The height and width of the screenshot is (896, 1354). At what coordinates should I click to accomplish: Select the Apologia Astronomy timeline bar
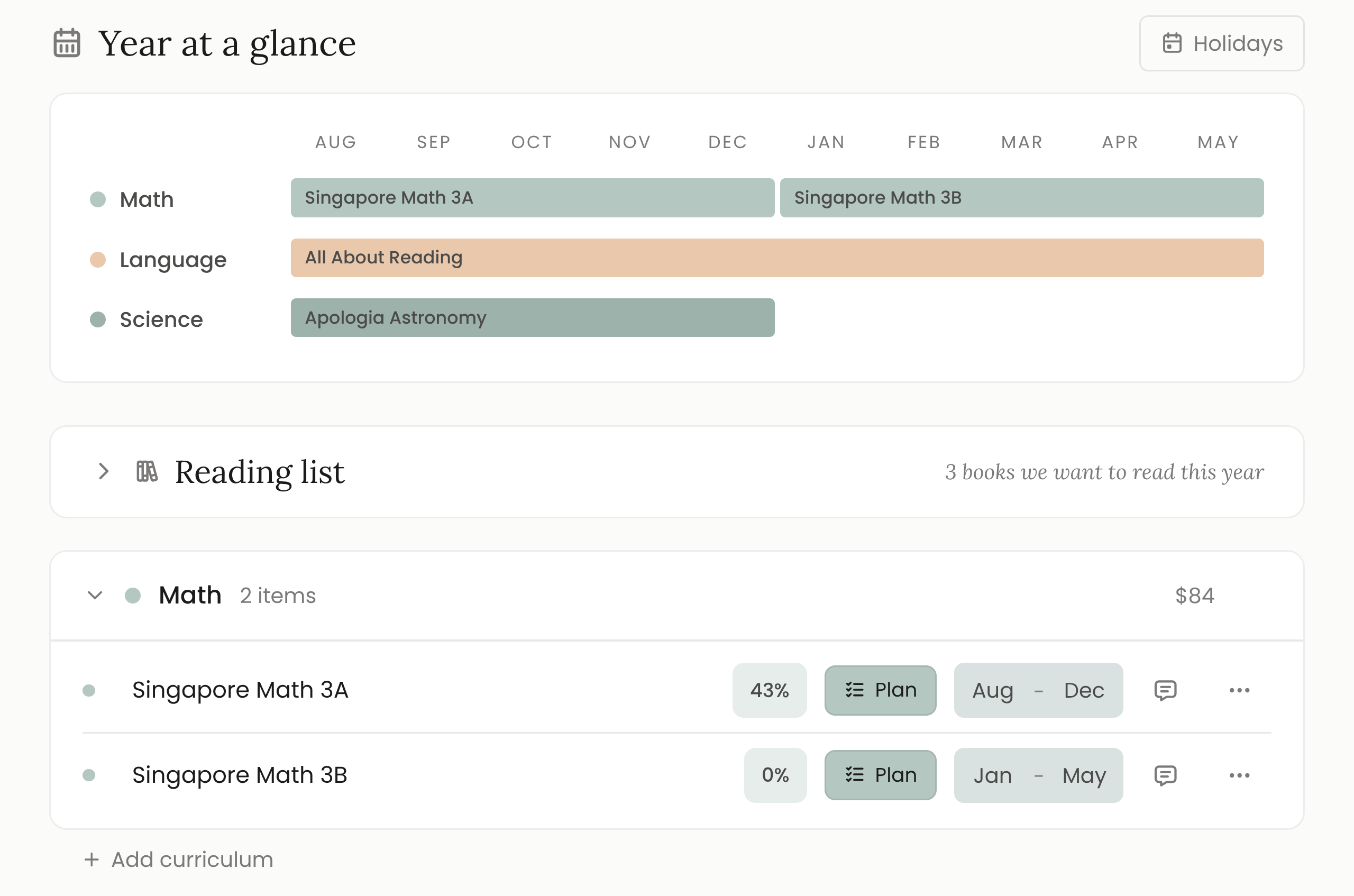tap(533, 318)
